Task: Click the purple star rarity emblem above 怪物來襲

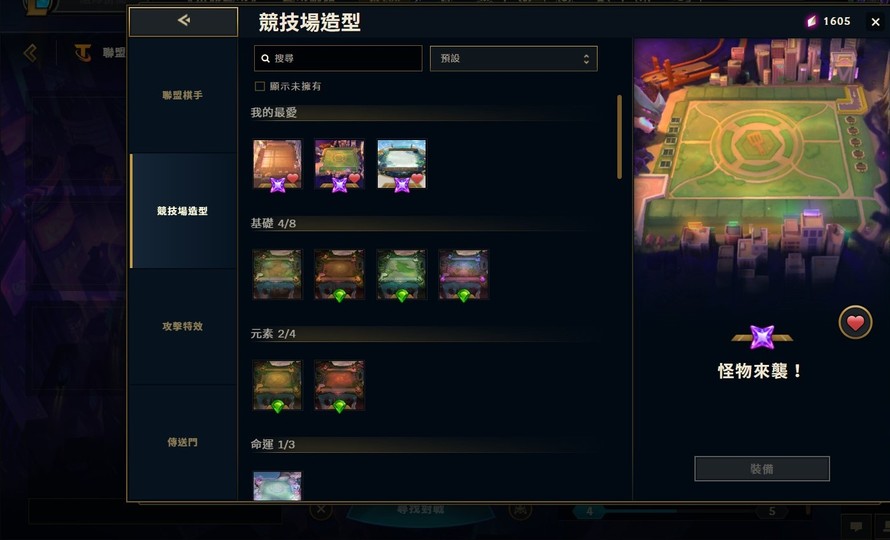Action: click(762, 337)
